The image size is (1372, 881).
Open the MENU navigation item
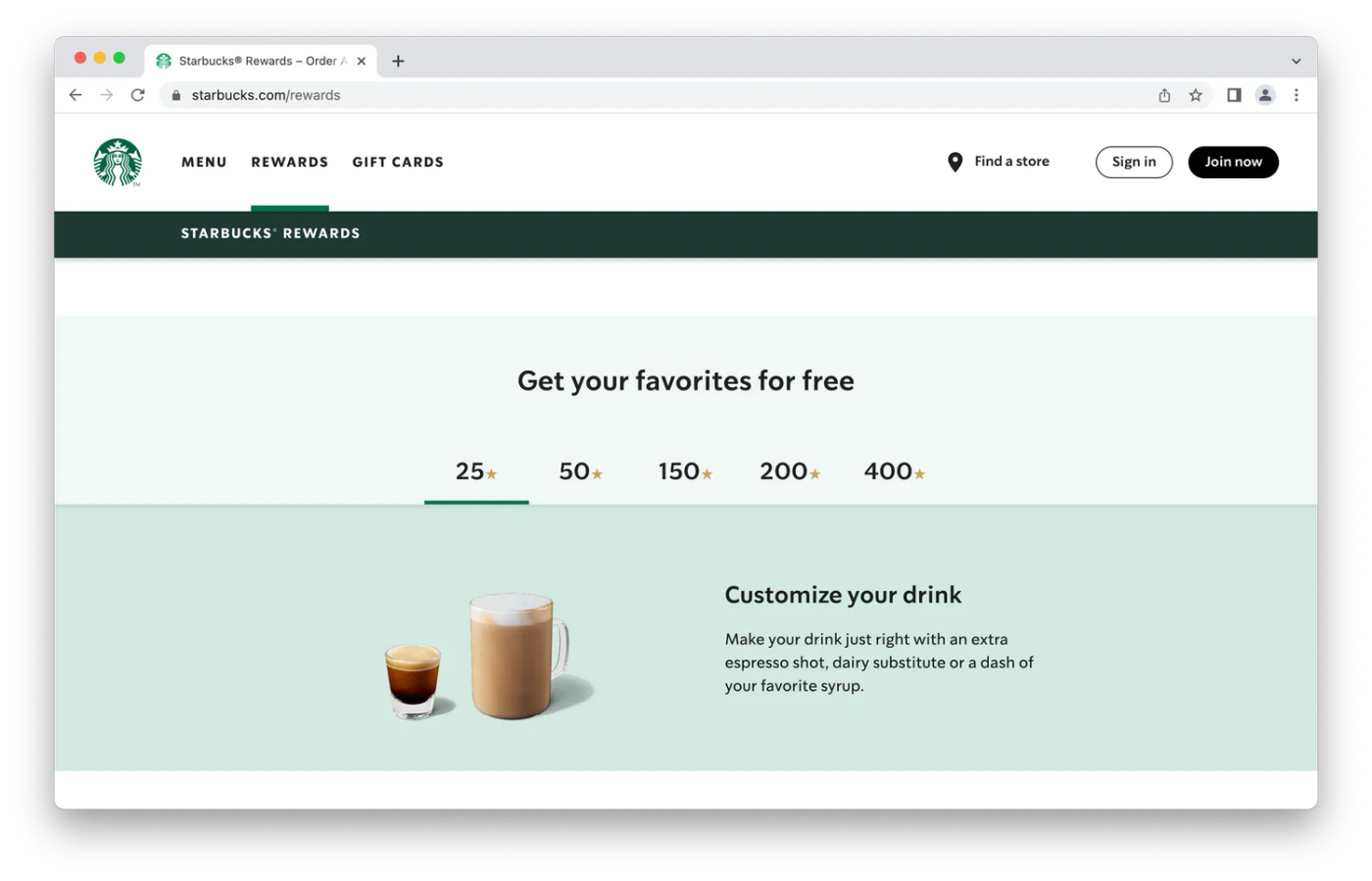click(x=204, y=162)
